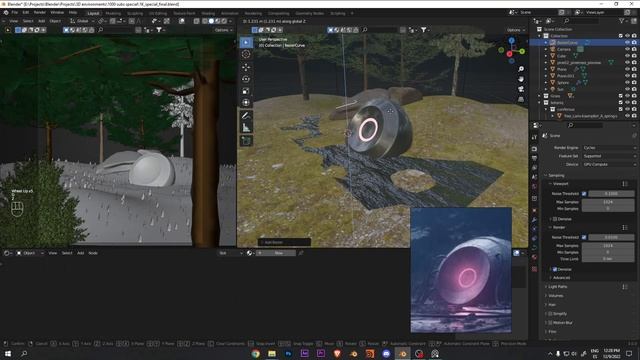Open the Device dropdown

click(x=609, y=164)
